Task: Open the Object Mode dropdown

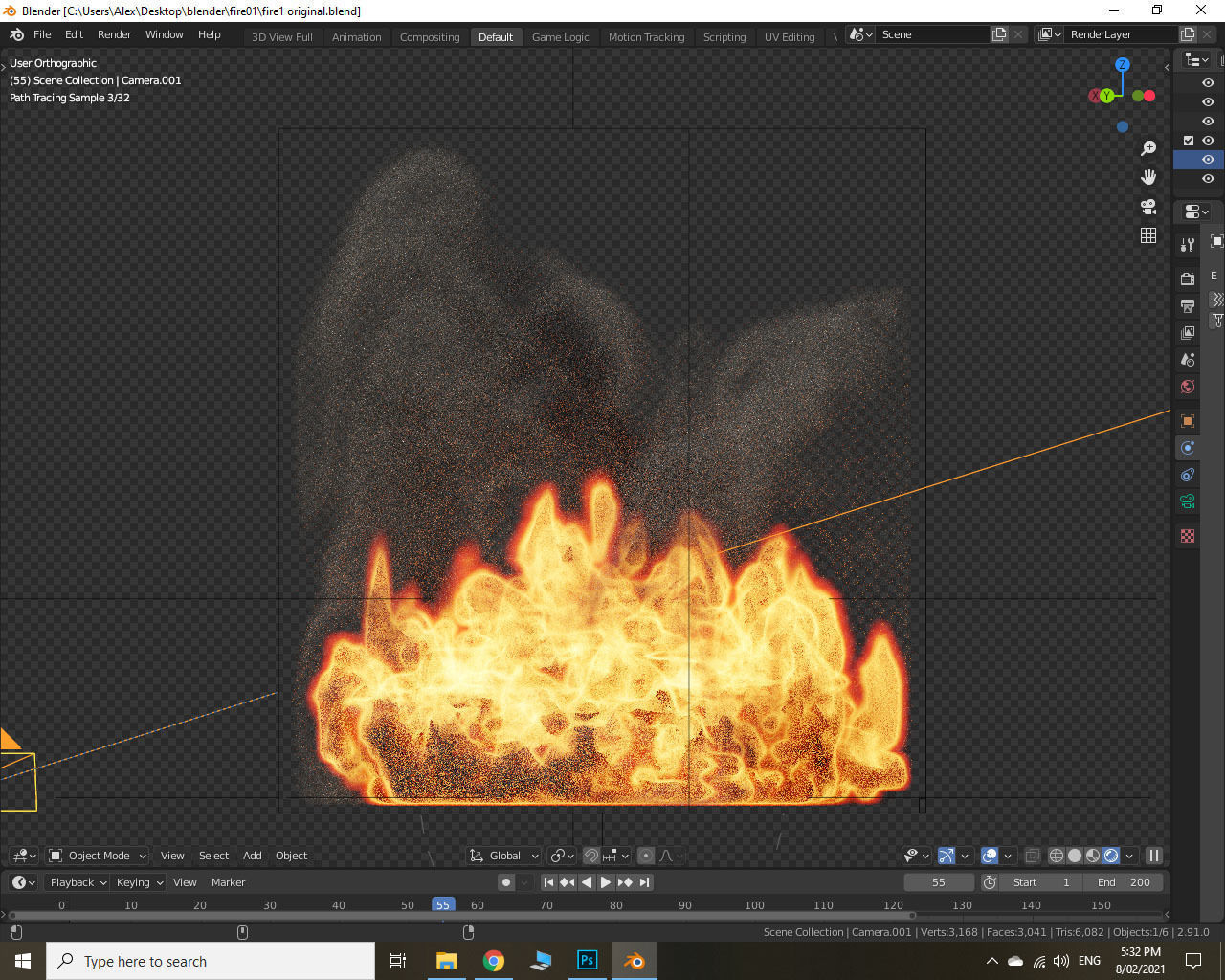Action: tap(96, 856)
